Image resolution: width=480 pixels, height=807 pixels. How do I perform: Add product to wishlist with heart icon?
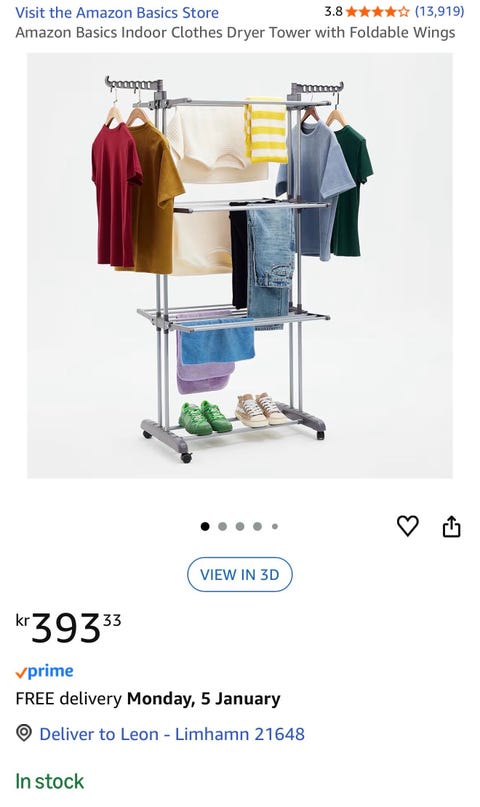(x=407, y=525)
